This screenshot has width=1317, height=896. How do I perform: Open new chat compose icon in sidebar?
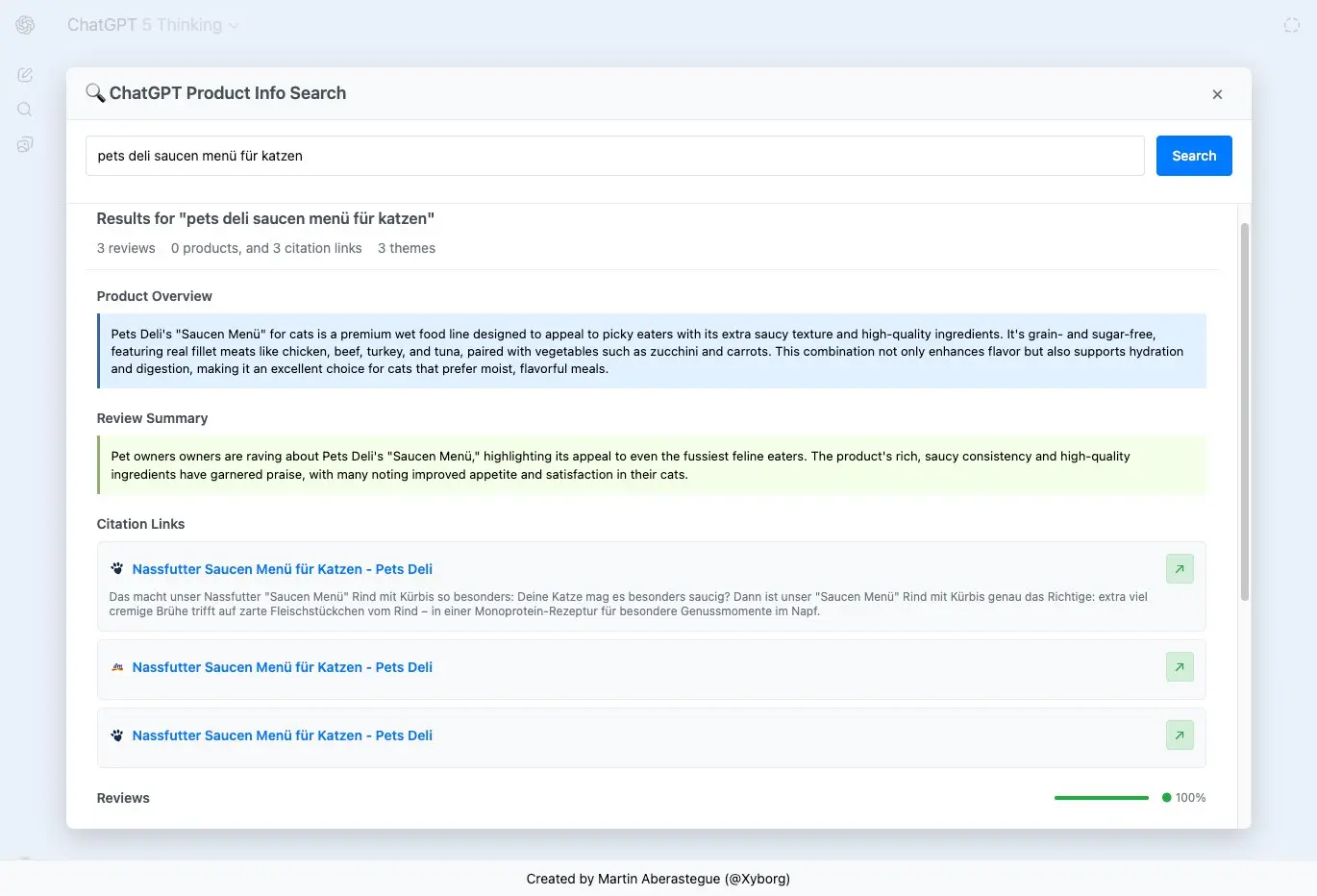click(25, 75)
